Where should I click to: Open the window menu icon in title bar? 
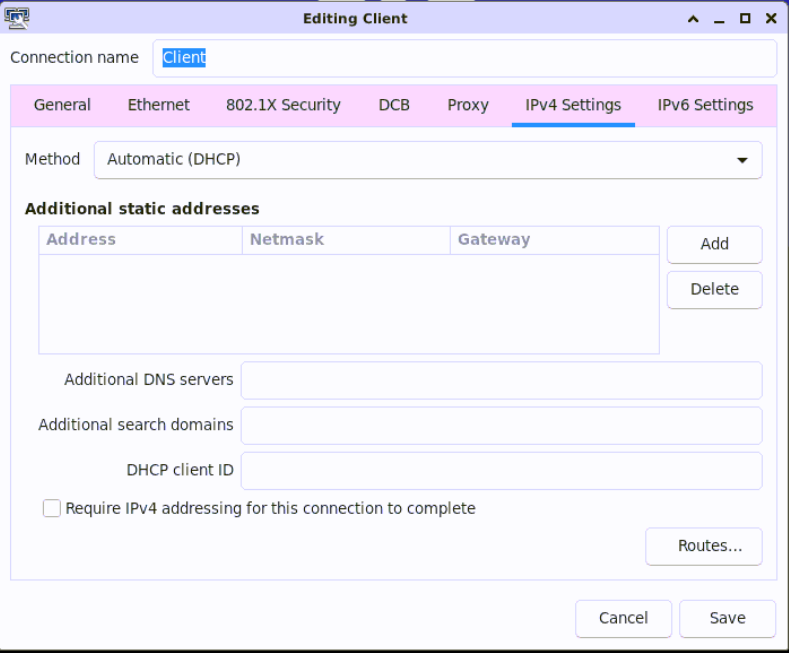[x=17, y=17]
